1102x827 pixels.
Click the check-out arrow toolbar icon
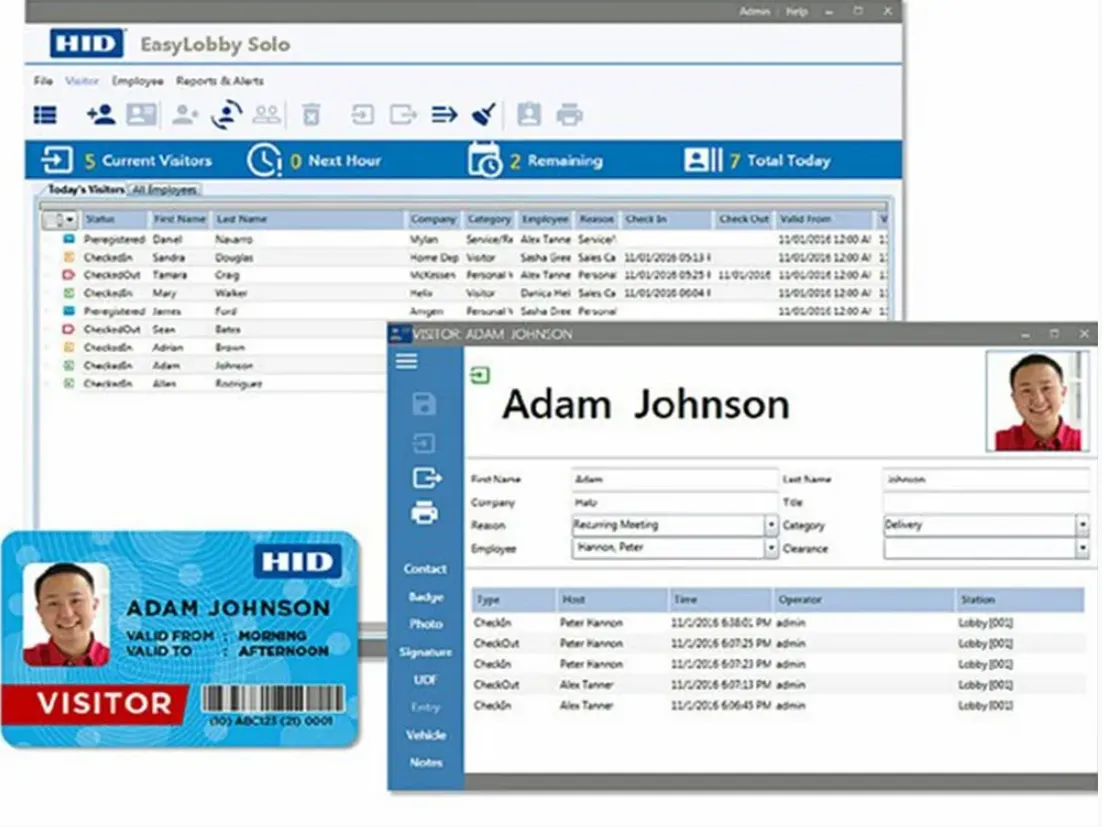(403, 115)
